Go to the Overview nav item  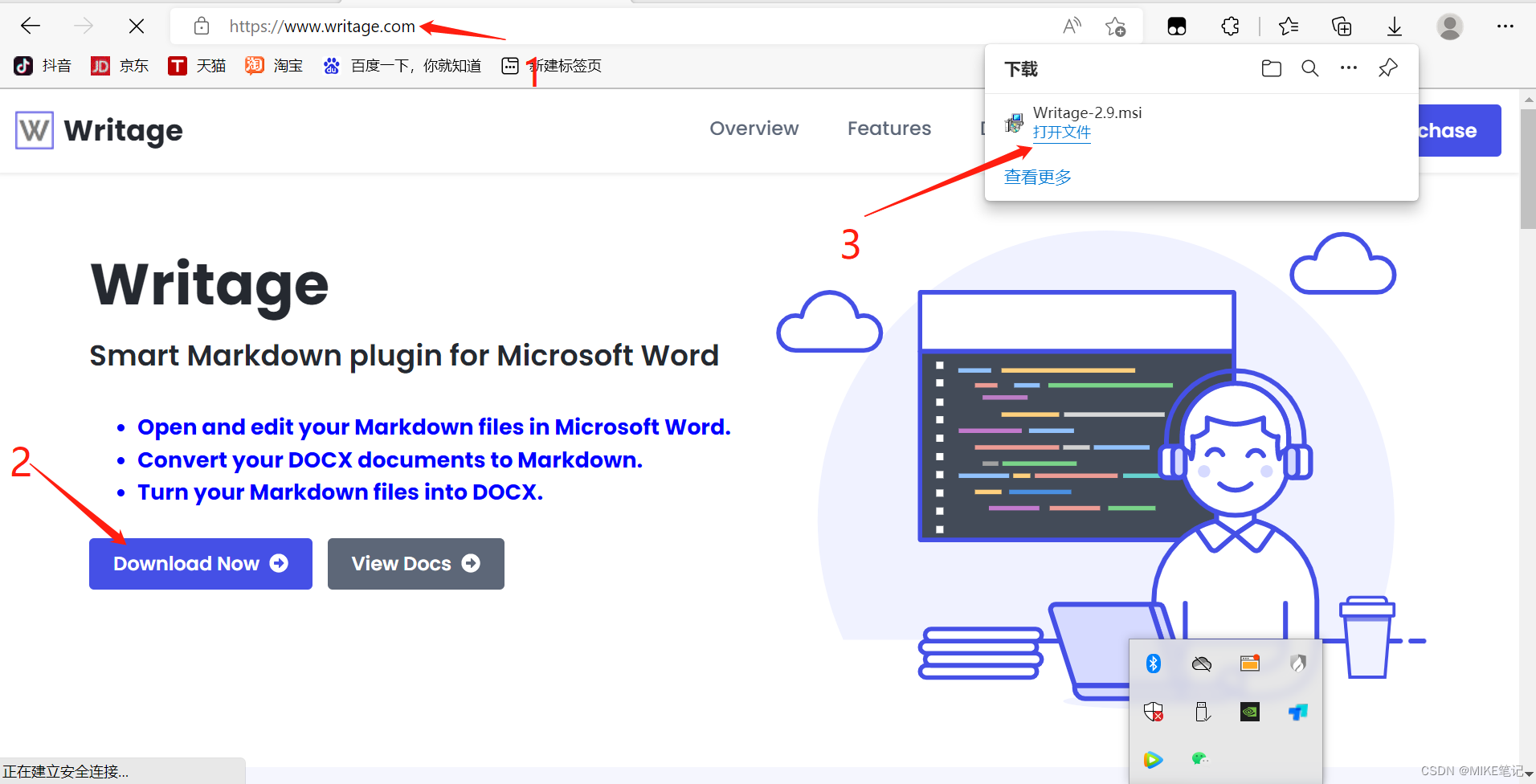tap(754, 129)
